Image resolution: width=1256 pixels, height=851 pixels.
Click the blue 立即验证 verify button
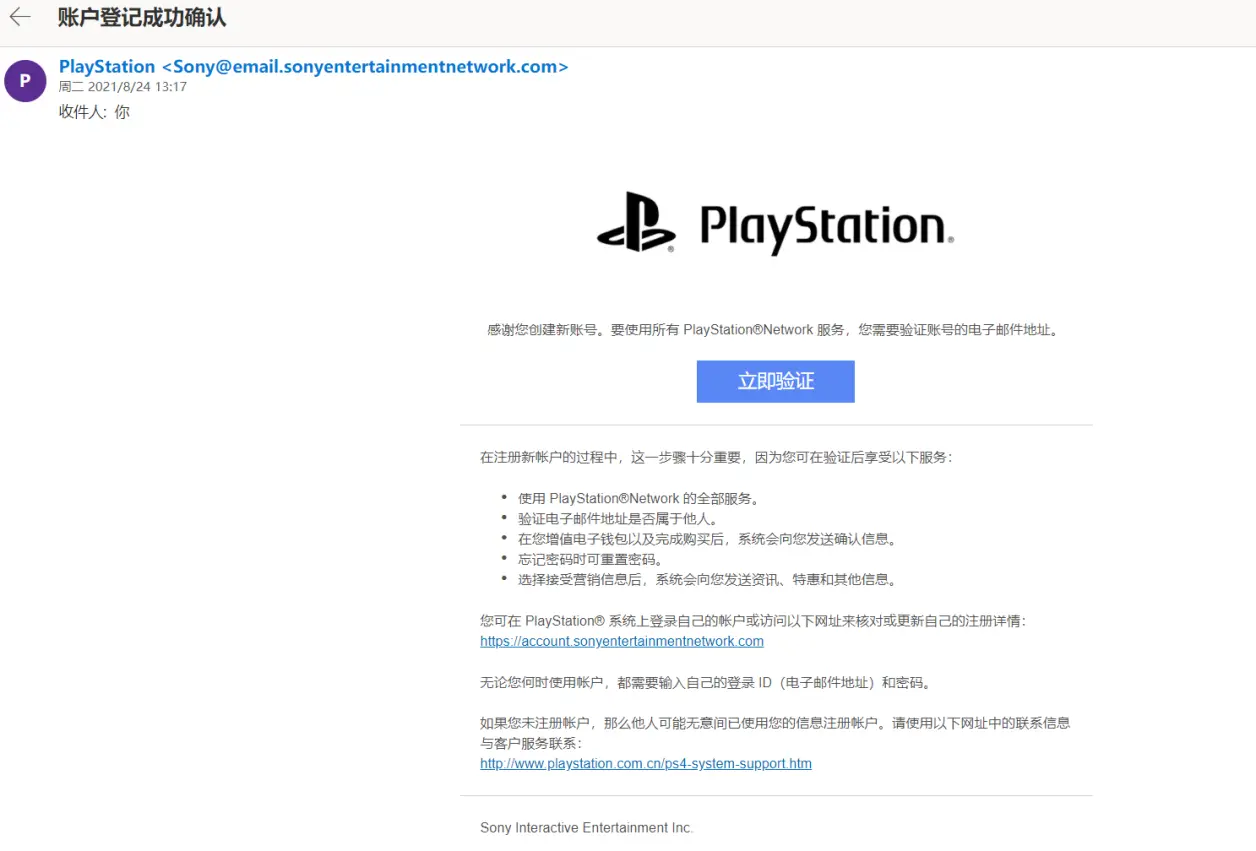[x=775, y=381]
